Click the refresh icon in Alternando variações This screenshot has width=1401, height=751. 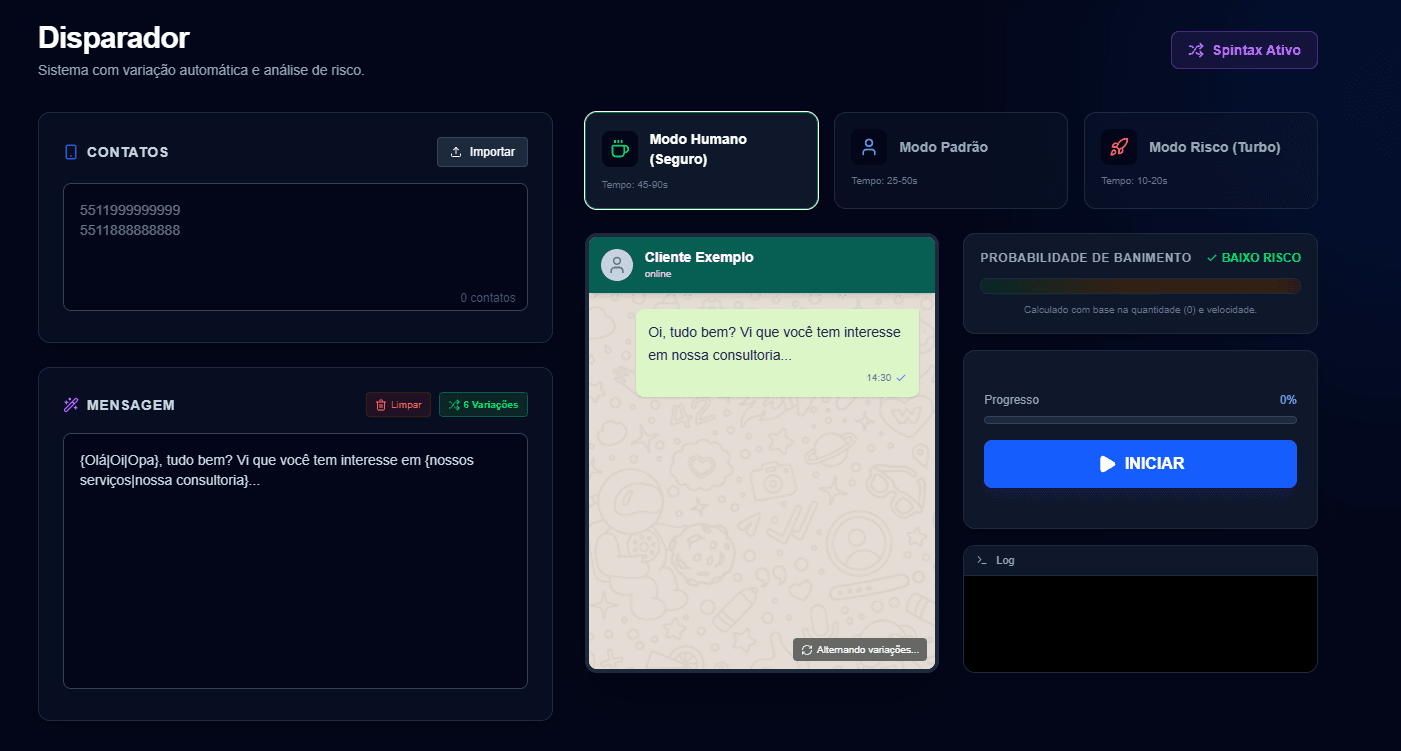(x=806, y=650)
